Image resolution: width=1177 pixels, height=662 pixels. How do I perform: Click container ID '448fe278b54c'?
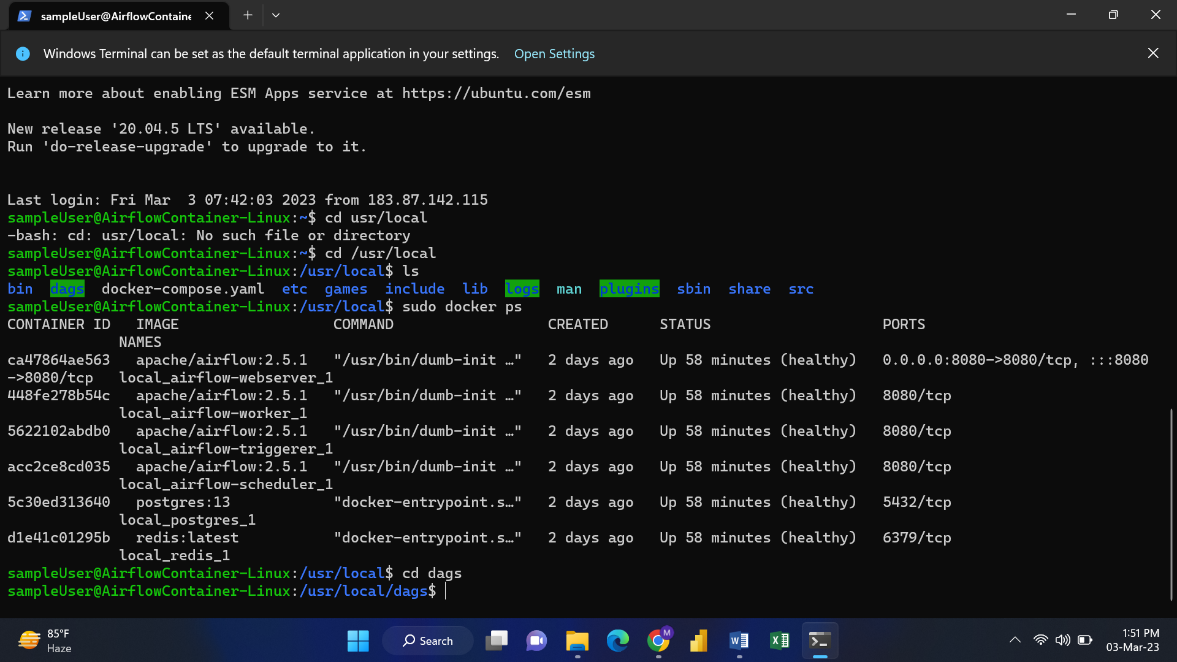(59, 396)
